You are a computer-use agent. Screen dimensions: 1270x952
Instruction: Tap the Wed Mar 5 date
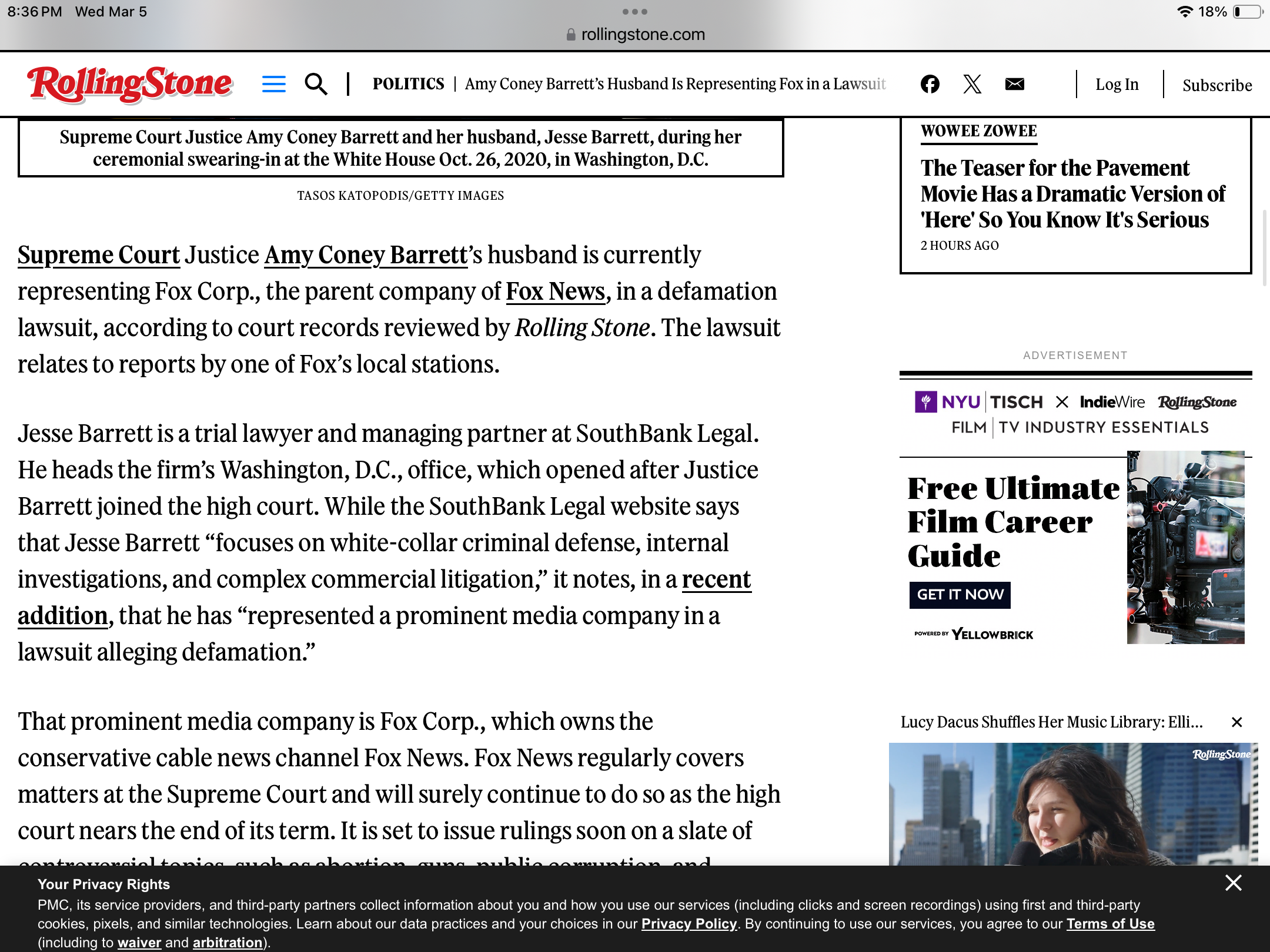(111, 12)
